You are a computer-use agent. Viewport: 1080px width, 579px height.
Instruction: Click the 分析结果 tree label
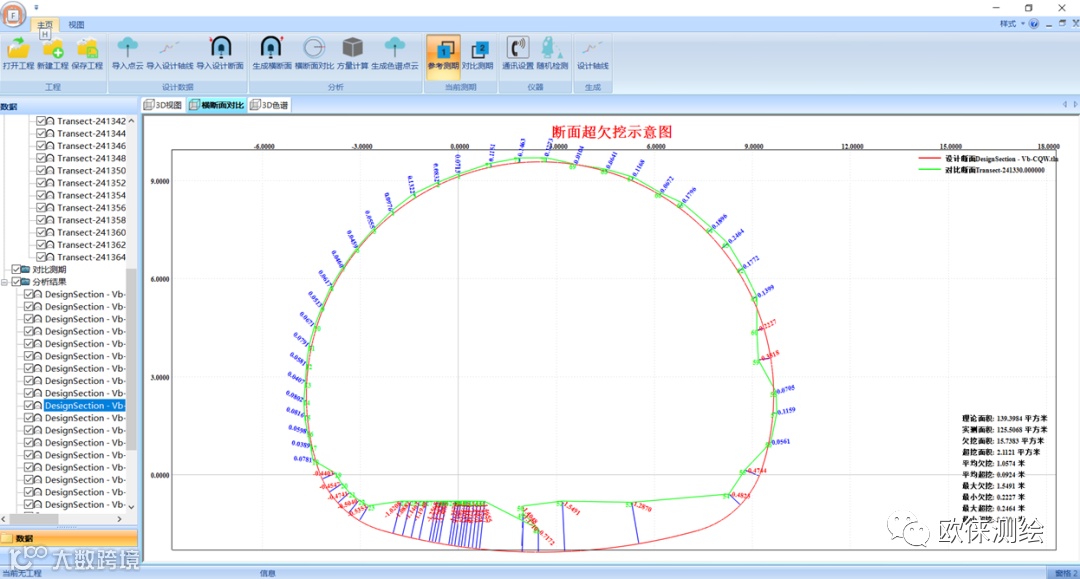49,282
